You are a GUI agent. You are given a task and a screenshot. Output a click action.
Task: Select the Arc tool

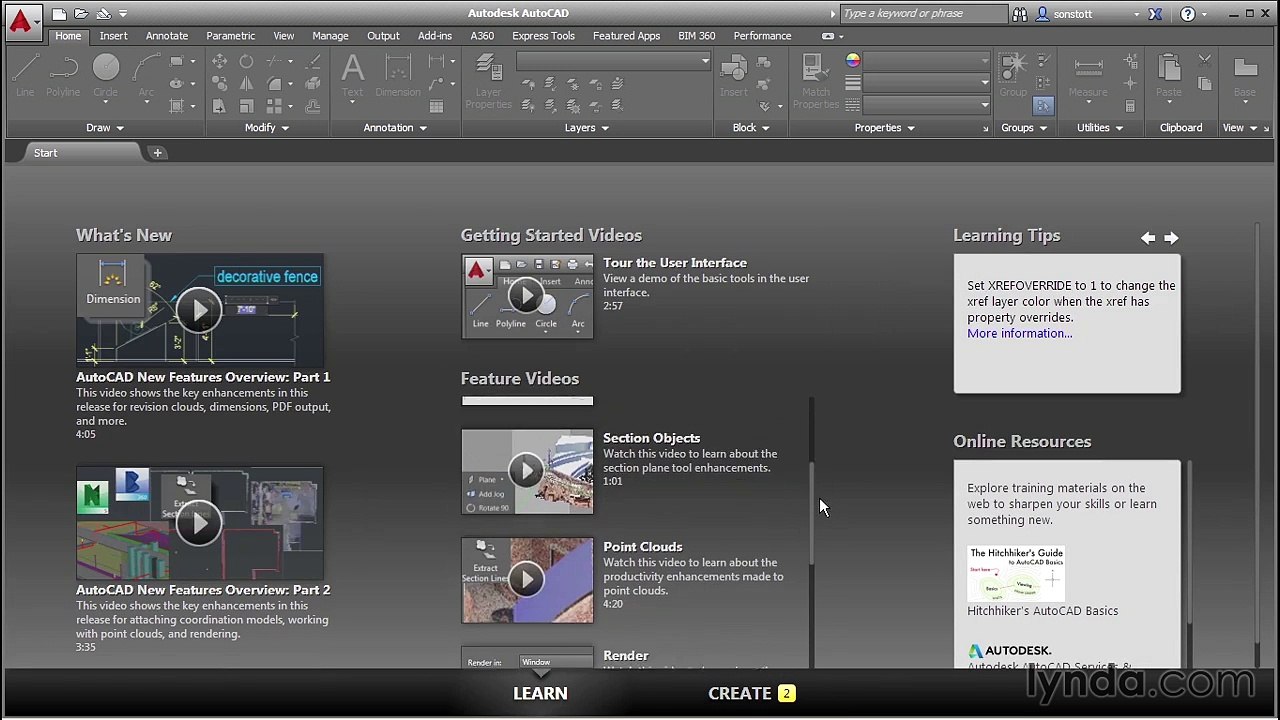tap(146, 76)
